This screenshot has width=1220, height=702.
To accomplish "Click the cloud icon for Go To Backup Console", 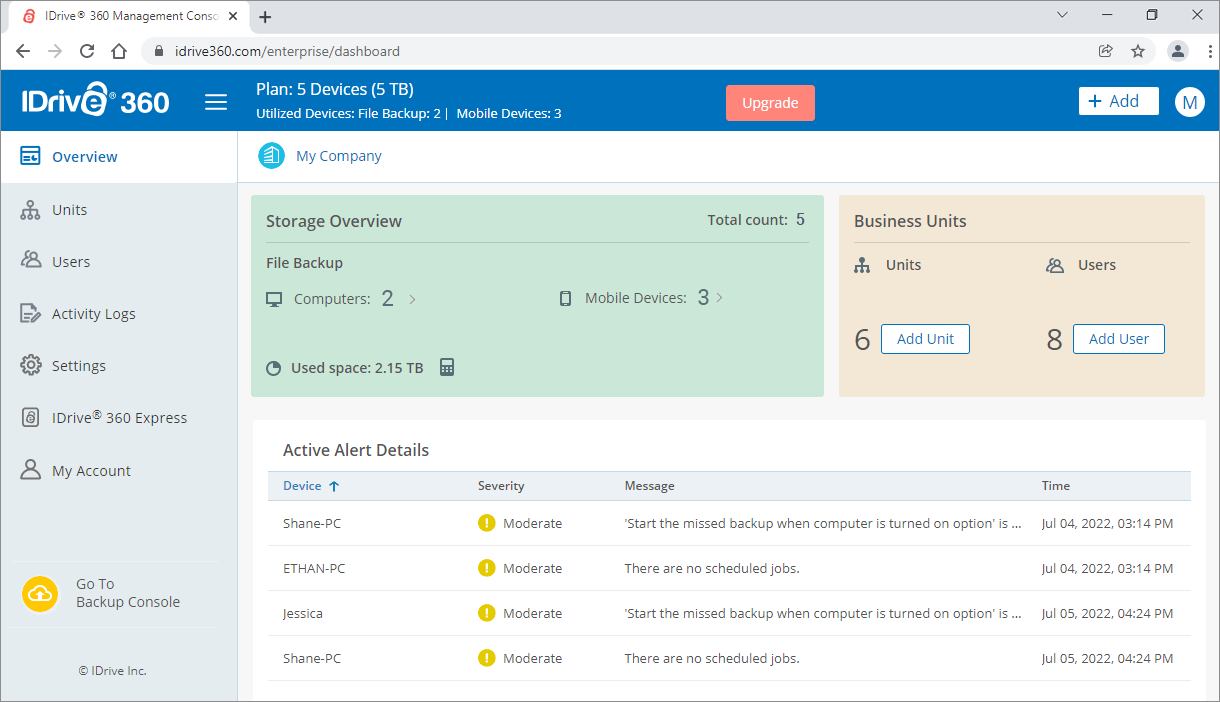I will (x=40, y=594).
